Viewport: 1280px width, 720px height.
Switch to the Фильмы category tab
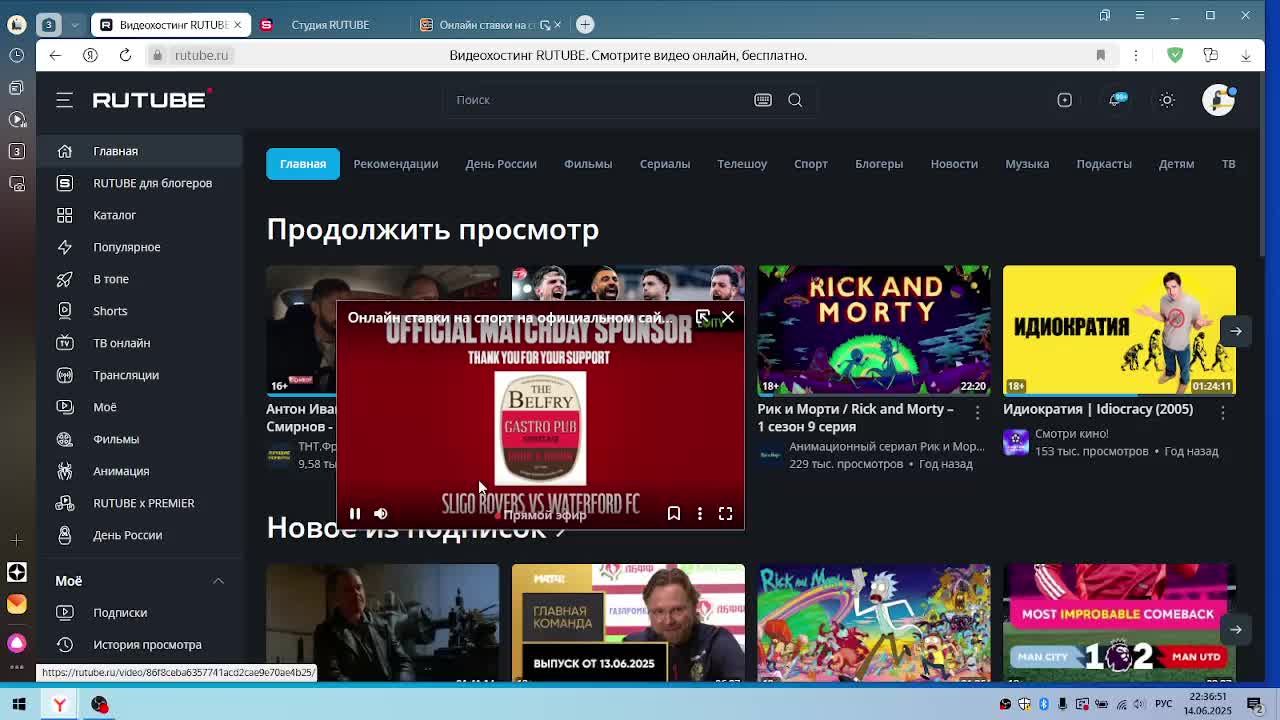coord(588,164)
